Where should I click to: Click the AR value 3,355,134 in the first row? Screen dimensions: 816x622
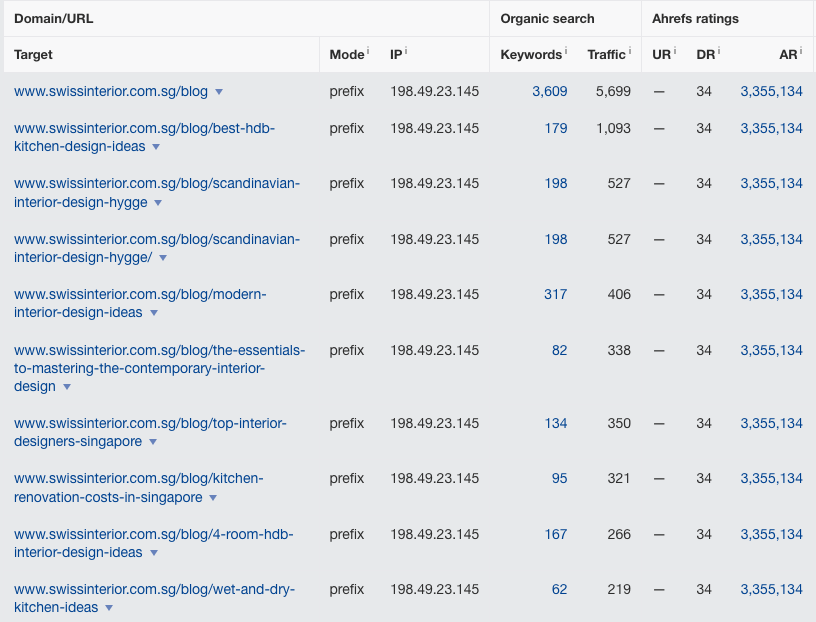[x=771, y=91]
